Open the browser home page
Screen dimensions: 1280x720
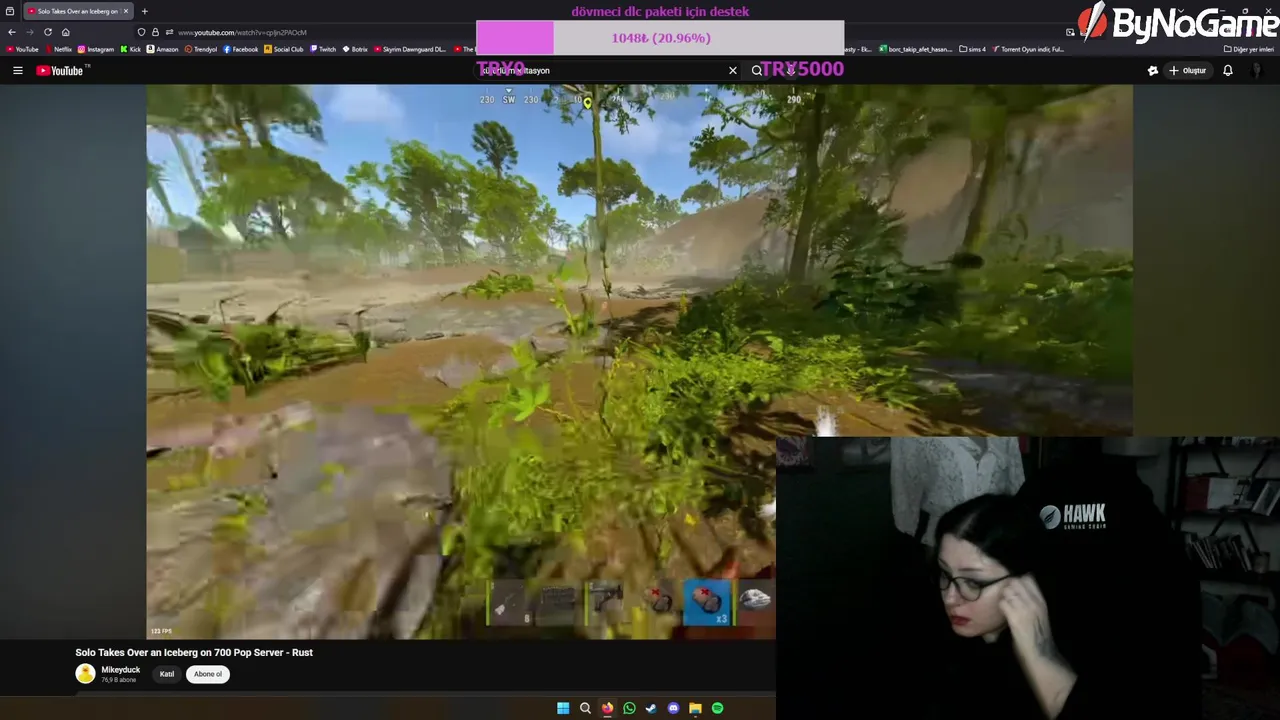(66, 32)
